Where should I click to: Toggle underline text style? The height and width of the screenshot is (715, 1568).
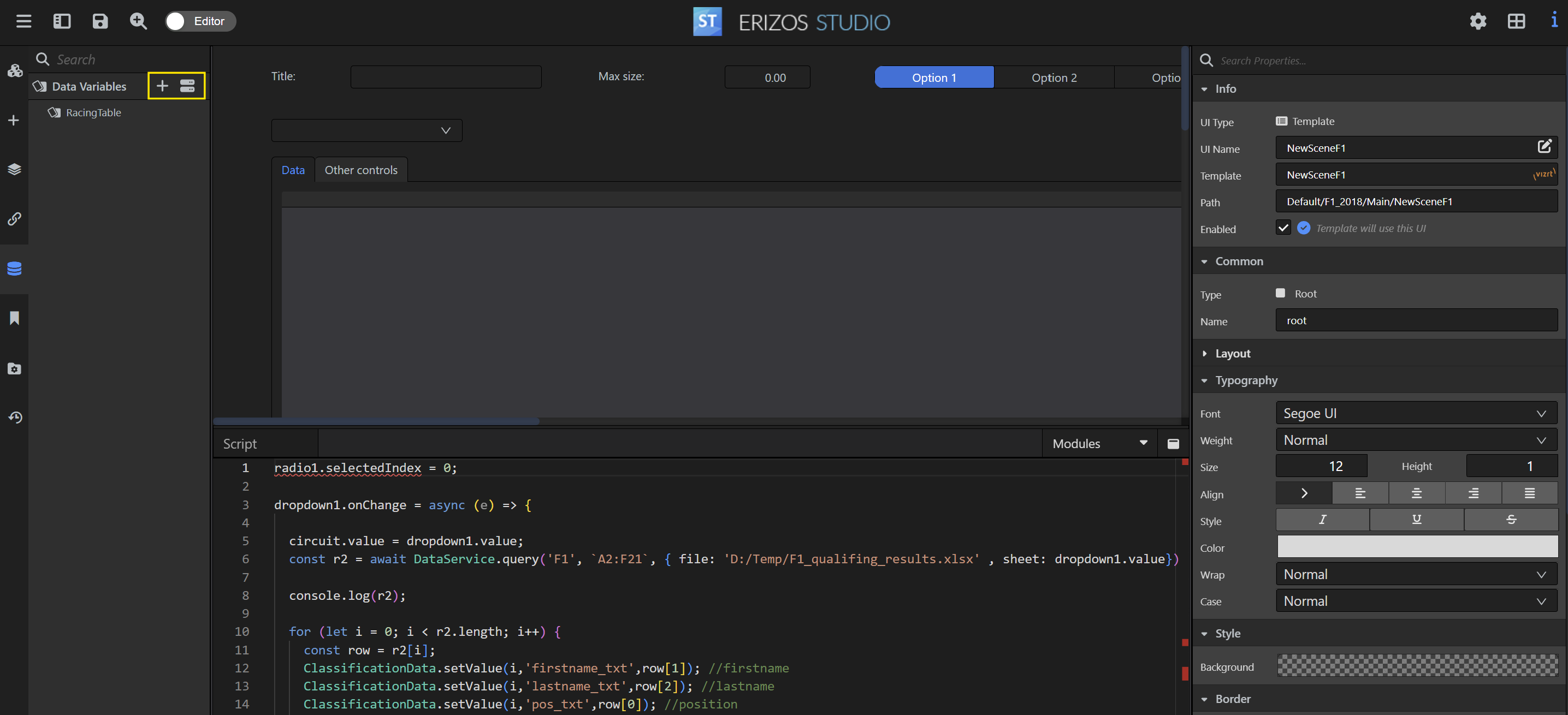(1417, 520)
